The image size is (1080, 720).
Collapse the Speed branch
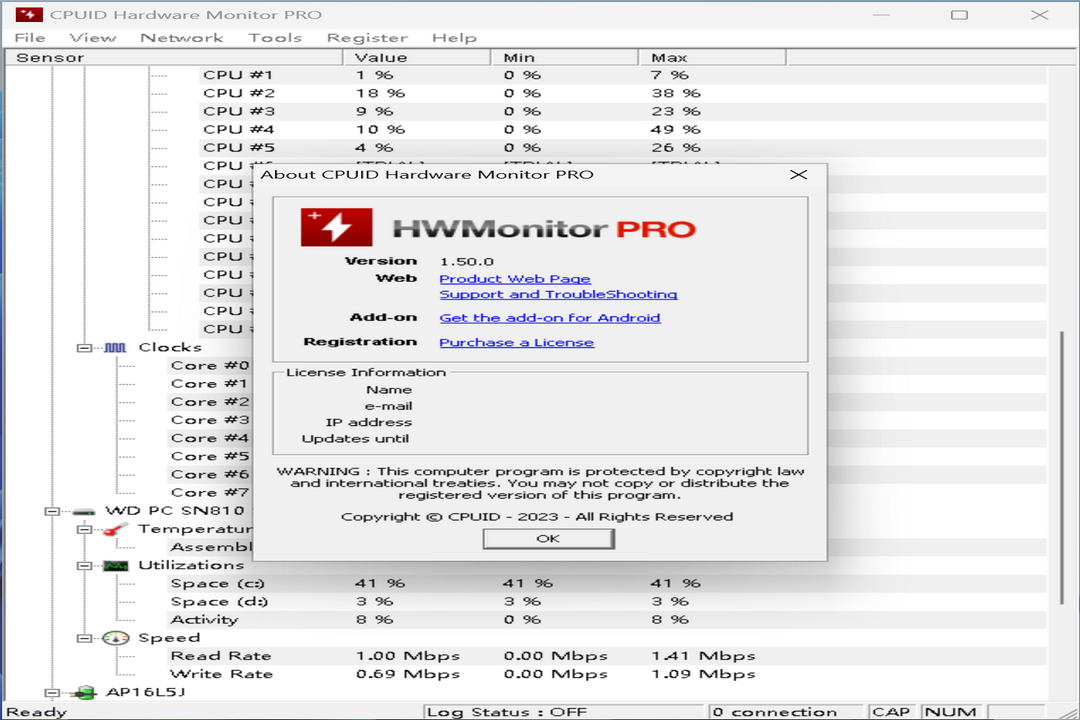click(x=84, y=637)
